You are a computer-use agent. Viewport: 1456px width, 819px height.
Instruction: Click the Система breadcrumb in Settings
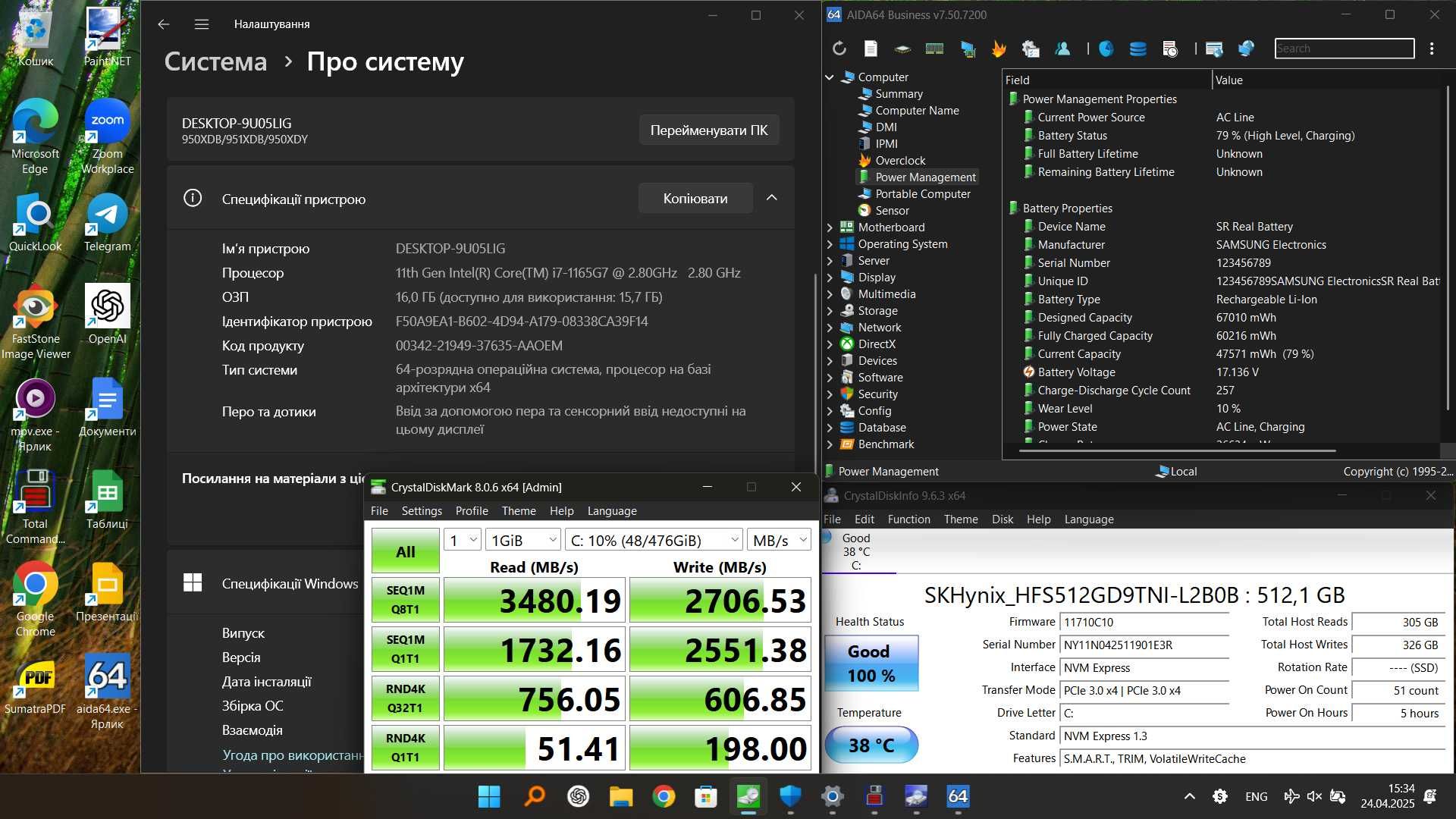[215, 61]
